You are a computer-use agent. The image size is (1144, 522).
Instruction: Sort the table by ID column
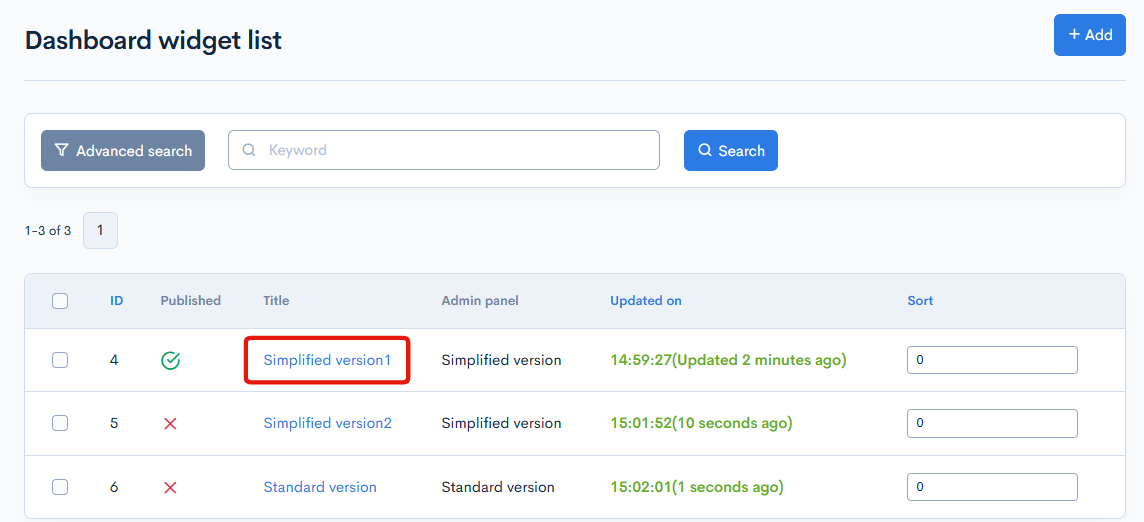[x=117, y=300]
